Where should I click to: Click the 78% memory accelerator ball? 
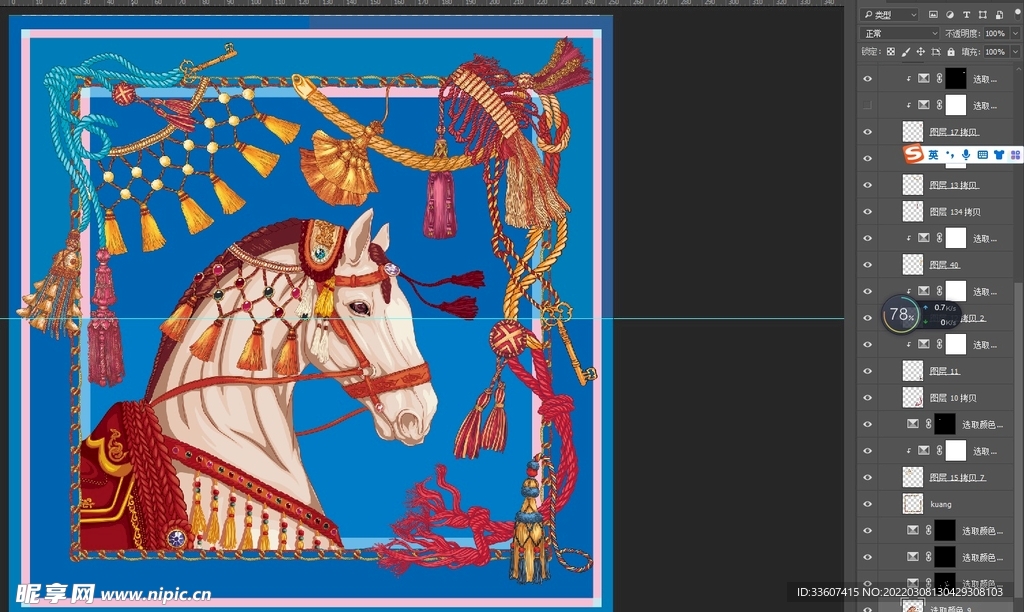[901, 315]
